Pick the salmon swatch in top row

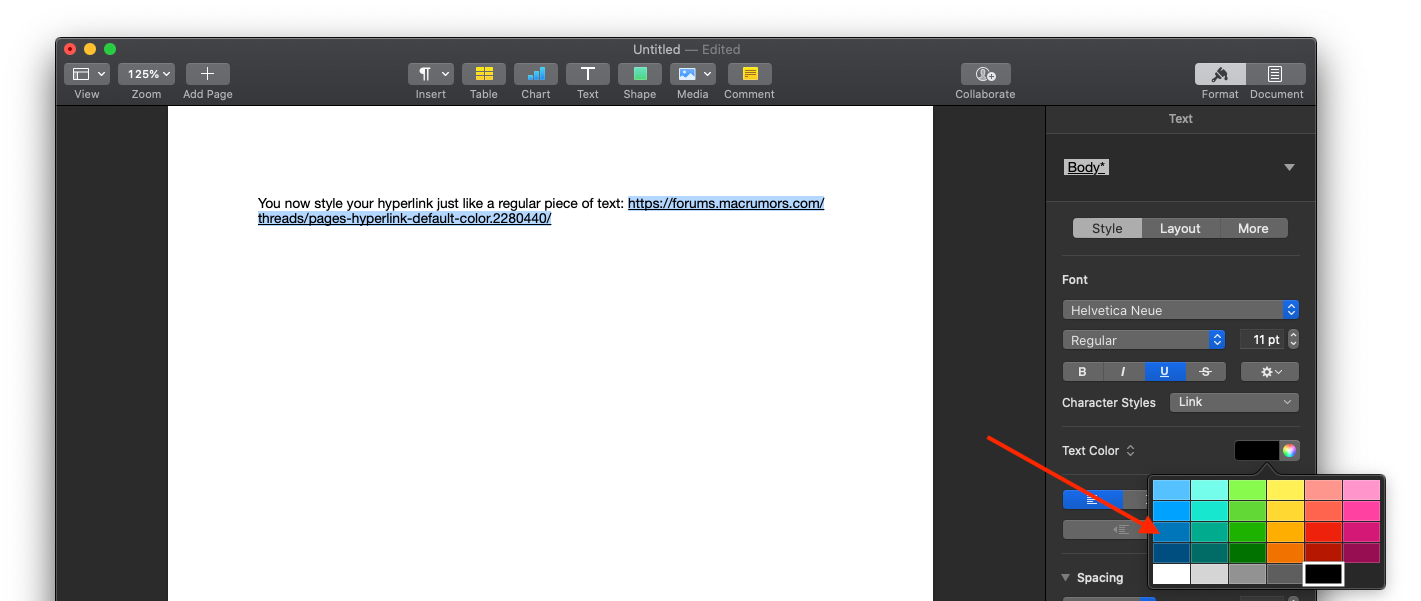pyautogui.click(x=1323, y=490)
